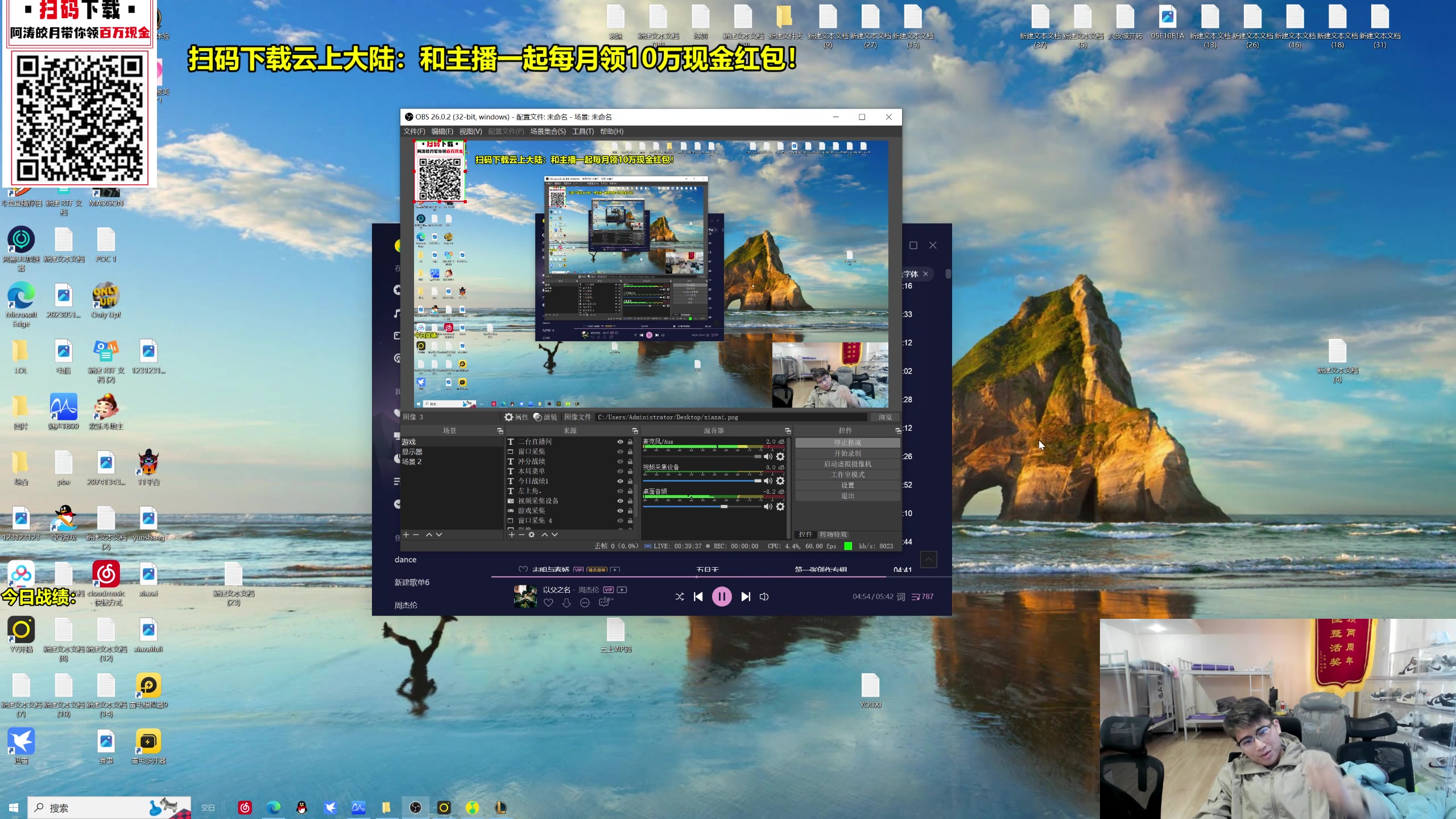This screenshot has height=819, width=1456.
Task: Open 麦克风/Aux audio settings gear
Action: coord(780,457)
